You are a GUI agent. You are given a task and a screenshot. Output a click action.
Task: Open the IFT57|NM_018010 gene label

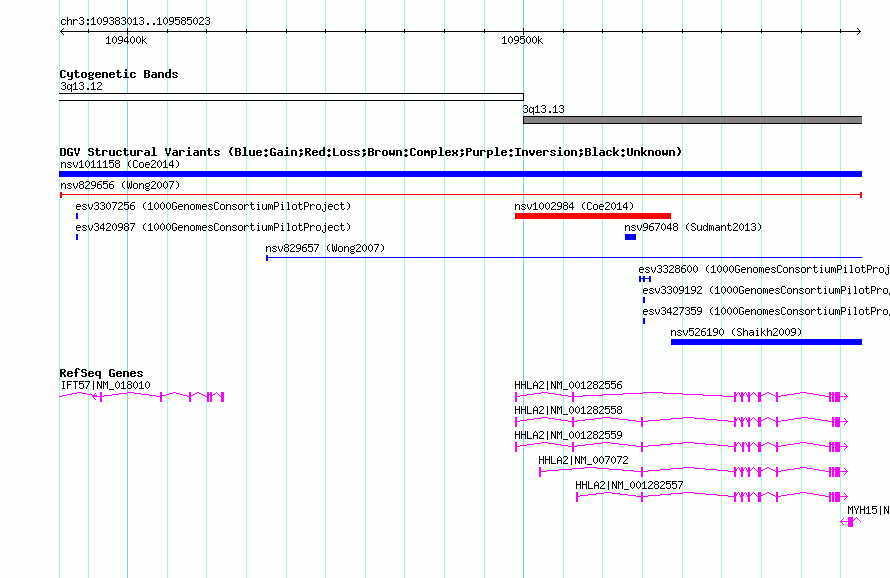105,385
